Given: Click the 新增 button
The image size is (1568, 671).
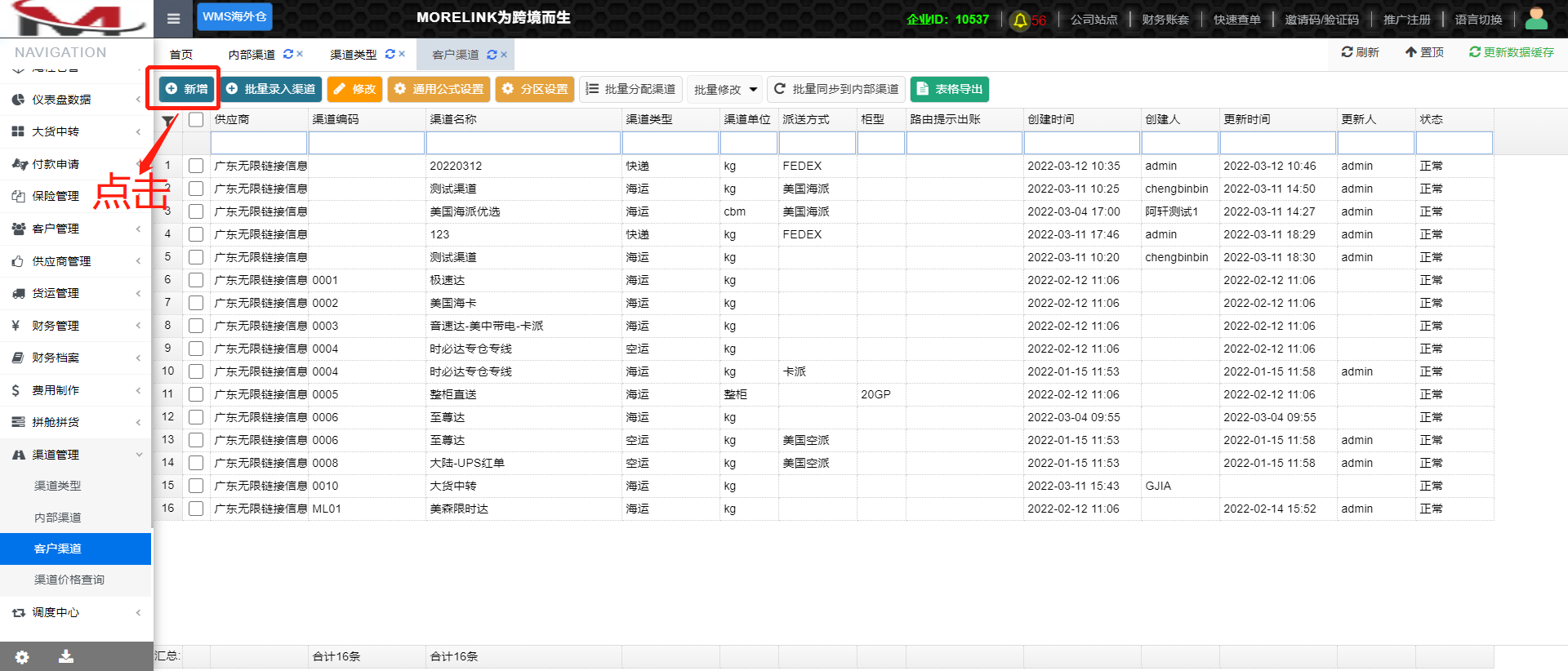Looking at the screenshot, I should pos(186,89).
